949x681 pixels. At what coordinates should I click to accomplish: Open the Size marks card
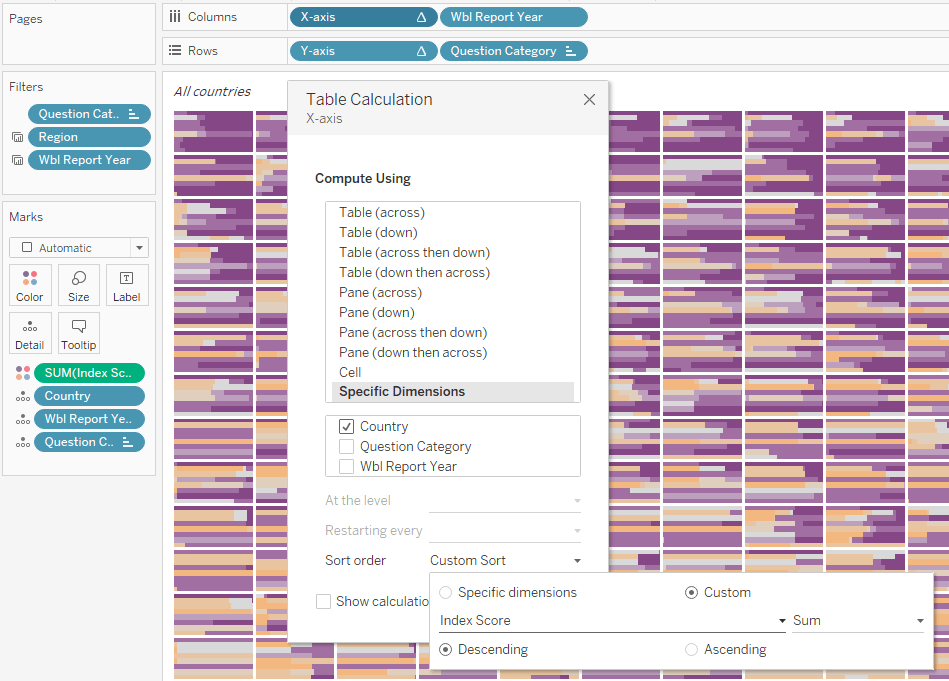[x=79, y=285]
